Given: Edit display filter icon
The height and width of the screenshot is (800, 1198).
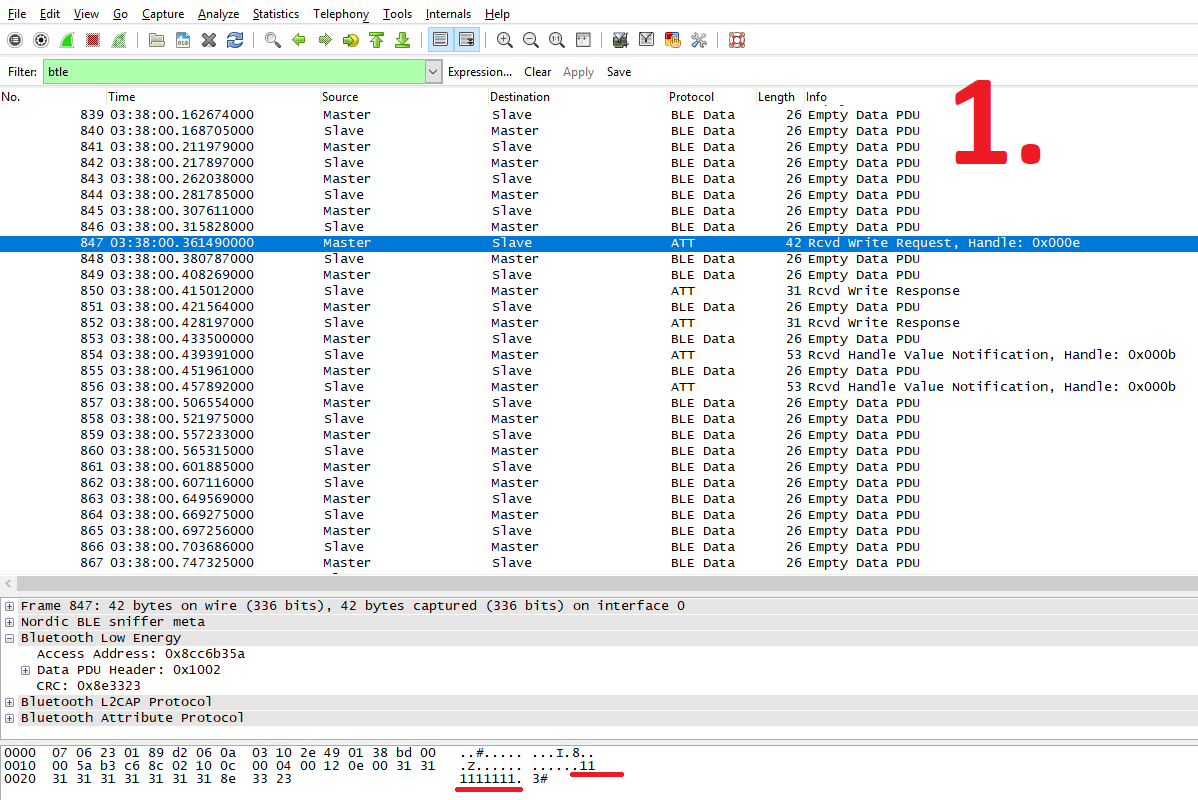Looking at the screenshot, I should 646,40.
